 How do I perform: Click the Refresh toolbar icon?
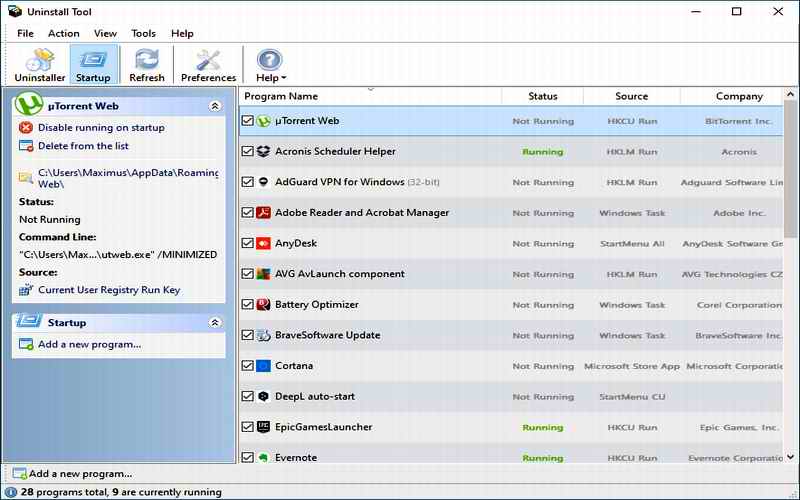point(147,65)
